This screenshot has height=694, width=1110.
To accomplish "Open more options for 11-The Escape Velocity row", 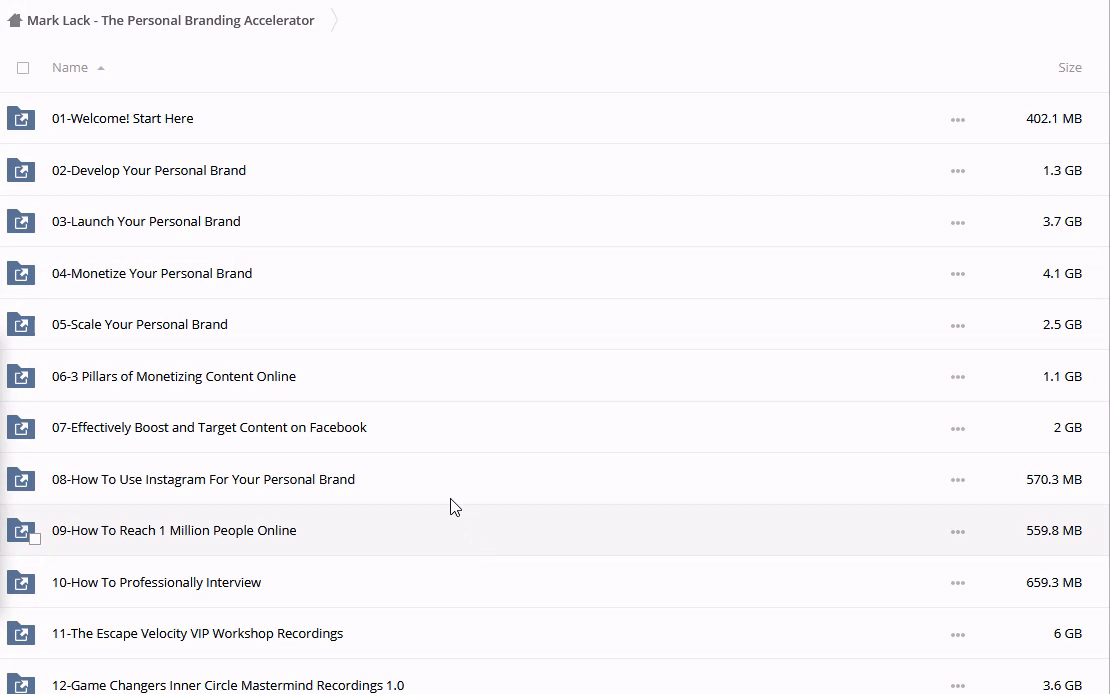I will click(957, 634).
